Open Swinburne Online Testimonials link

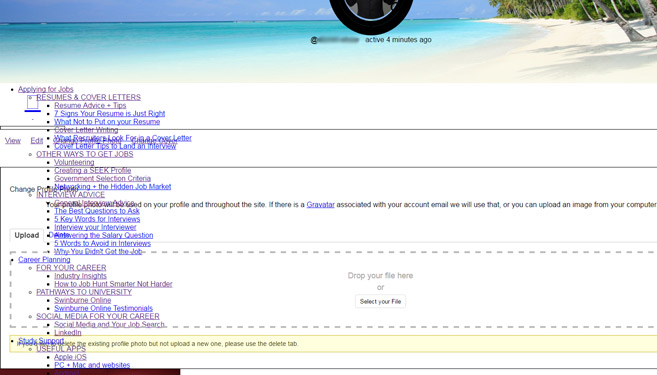tap(103, 308)
